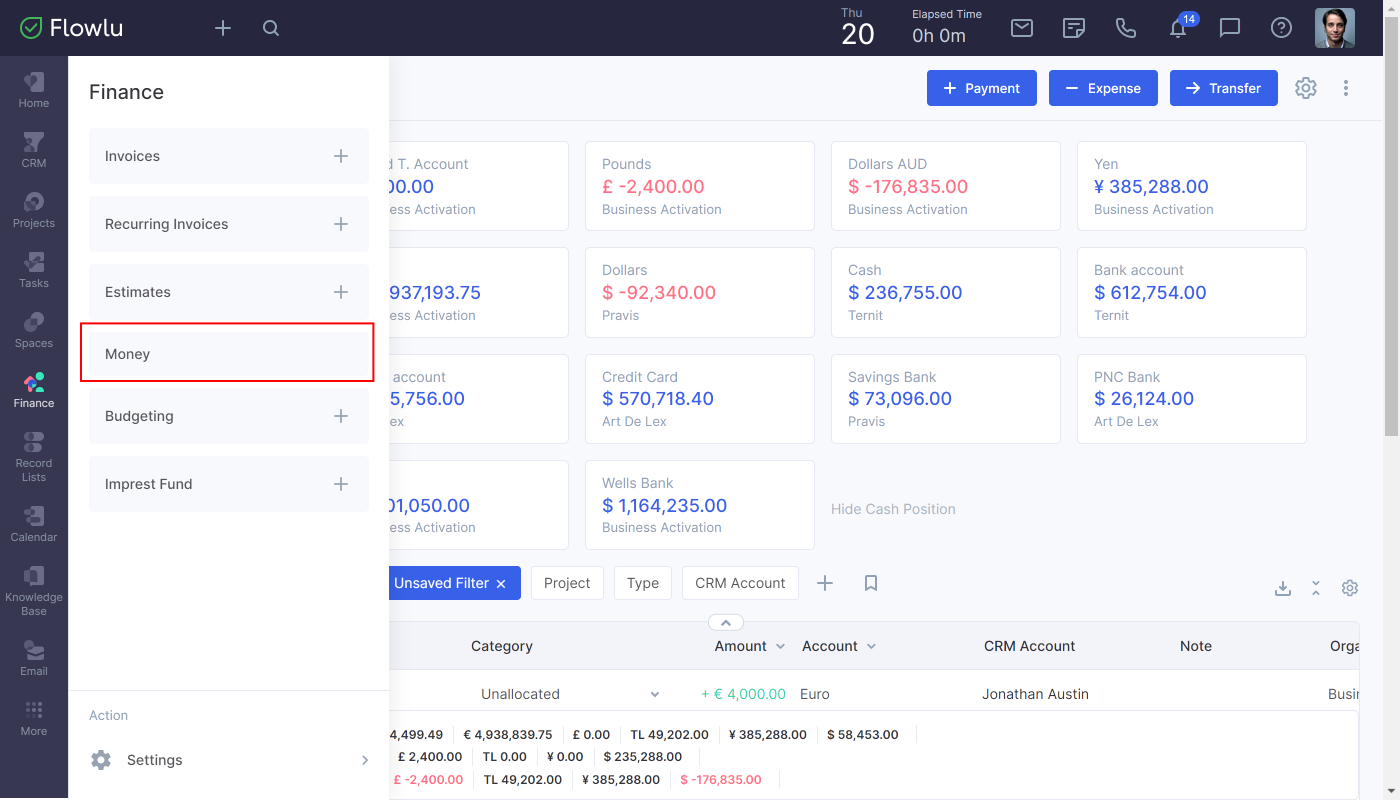Add a new recurring invoice plus
1400x800 pixels.
(x=341, y=224)
